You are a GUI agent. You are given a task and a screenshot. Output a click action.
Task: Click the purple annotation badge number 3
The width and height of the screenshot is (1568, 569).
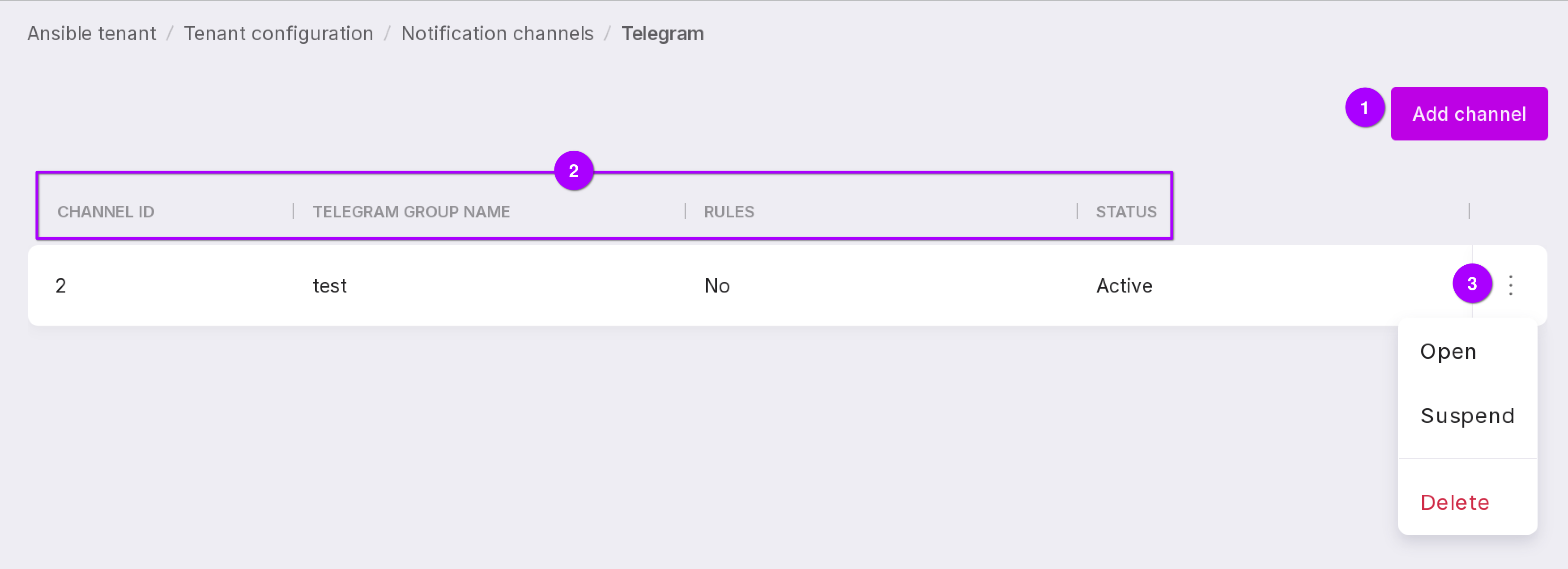click(x=1471, y=284)
